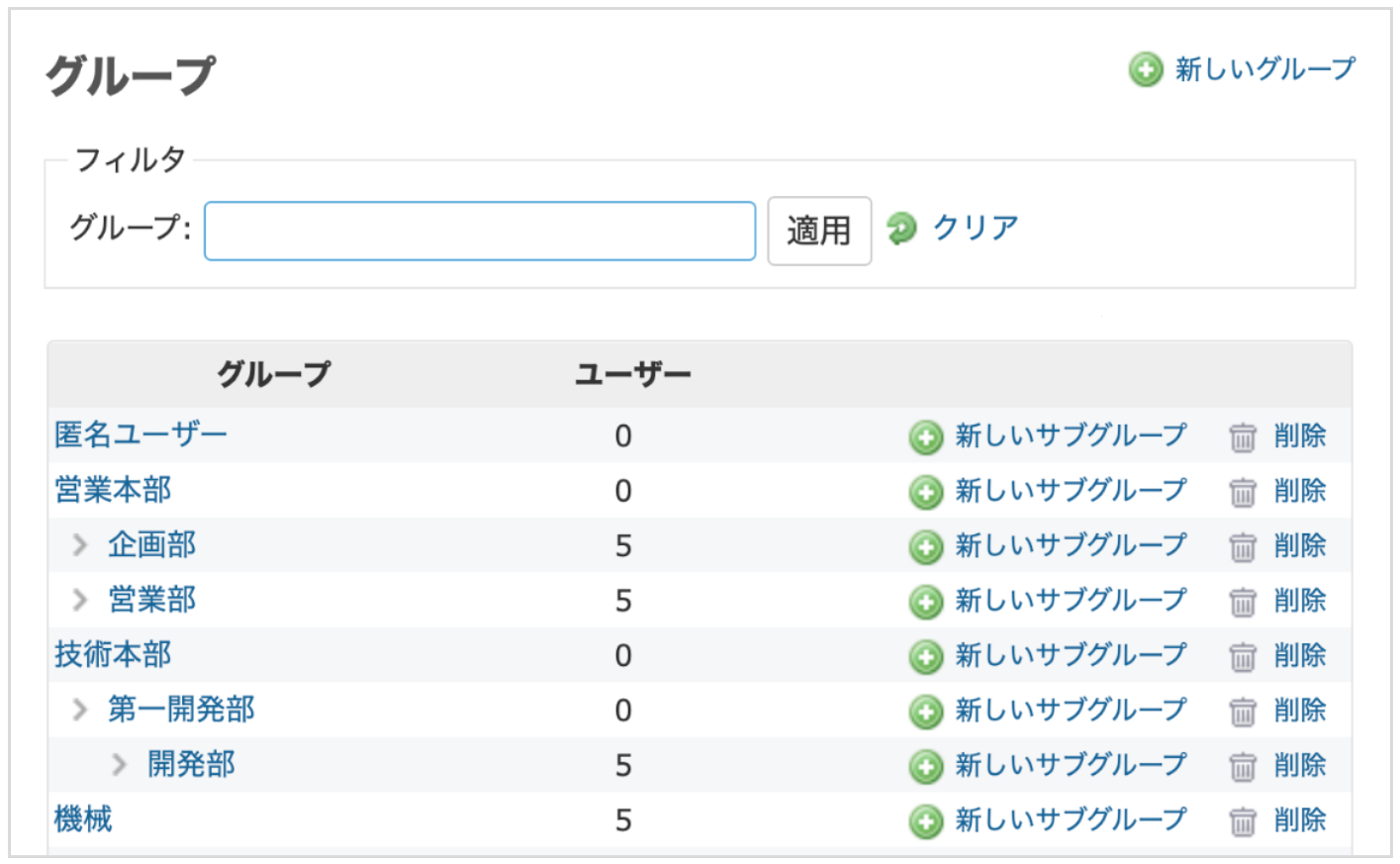The width and height of the screenshot is (1400, 864).
Task: Expand the 企画部 group chevron
Action: coord(80,544)
